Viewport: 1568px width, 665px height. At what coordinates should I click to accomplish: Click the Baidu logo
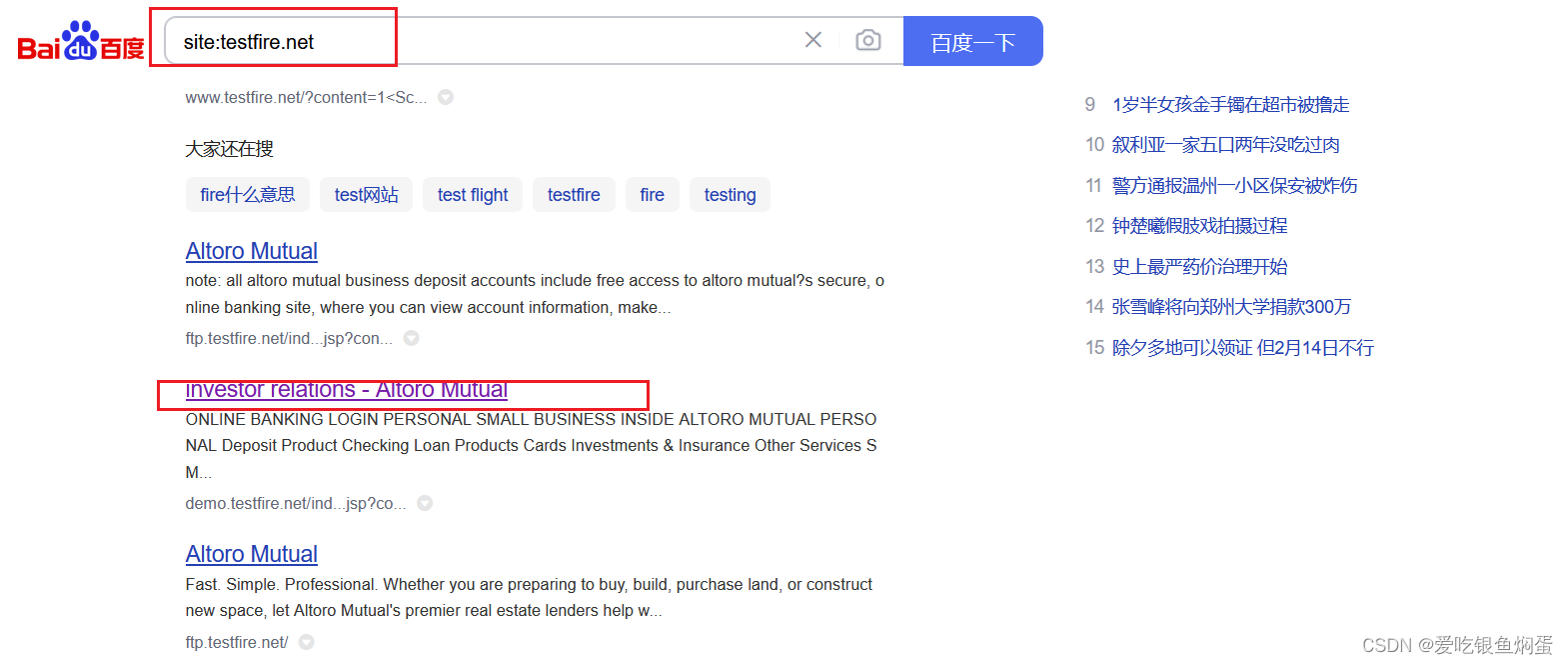click(x=81, y=41)
